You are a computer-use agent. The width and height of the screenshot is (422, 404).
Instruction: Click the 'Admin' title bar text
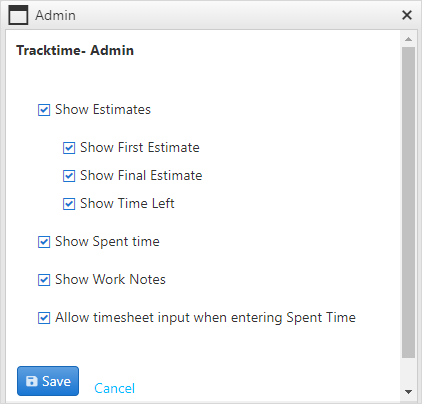[x=56, y=15]
